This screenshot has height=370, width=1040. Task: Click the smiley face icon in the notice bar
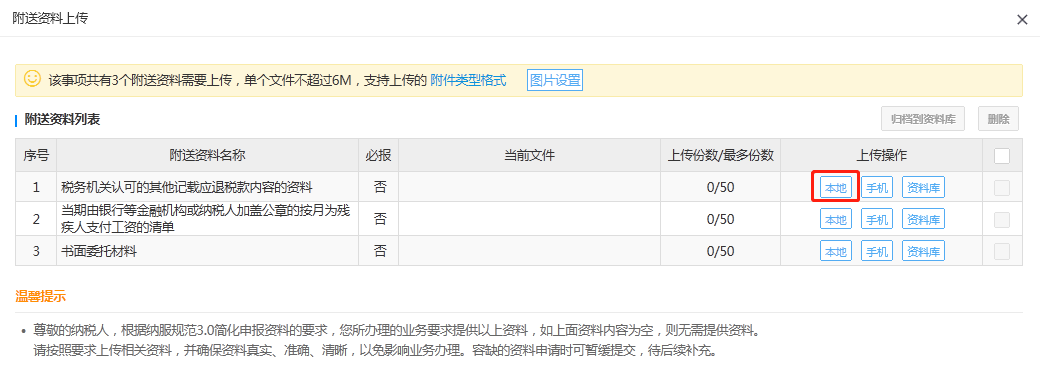[x=32, y=79]
